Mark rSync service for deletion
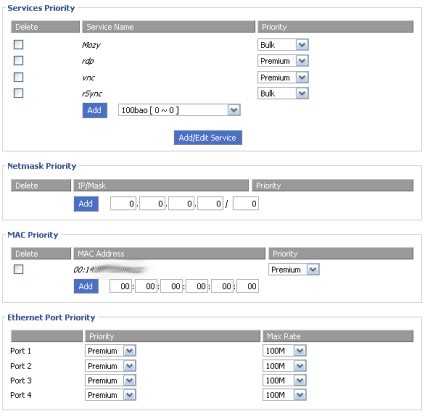The width and height of the screenshot is (425, 416). point(18,93)
